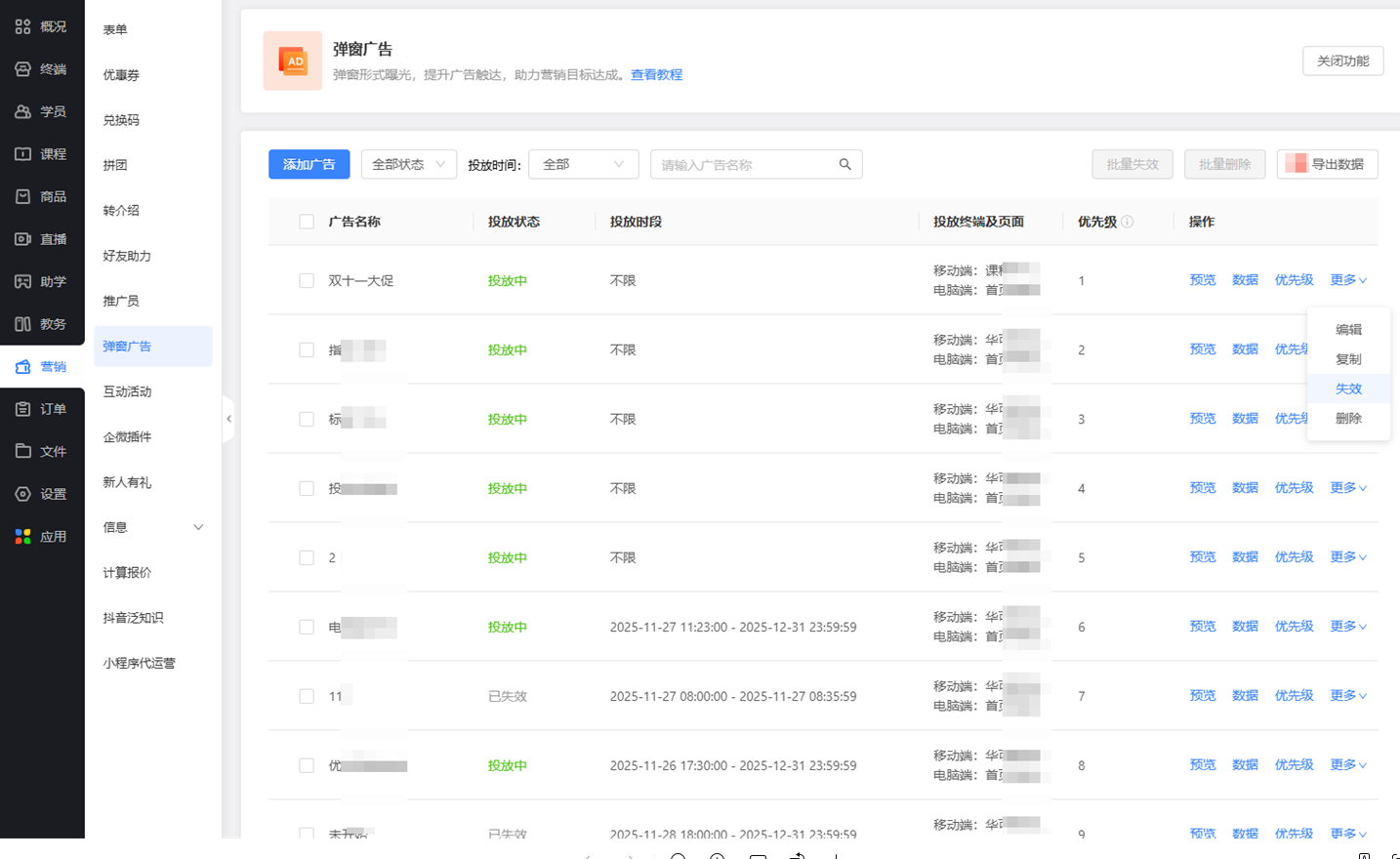Open the 全部状态 status dropdown

click(x=408, y=164)
